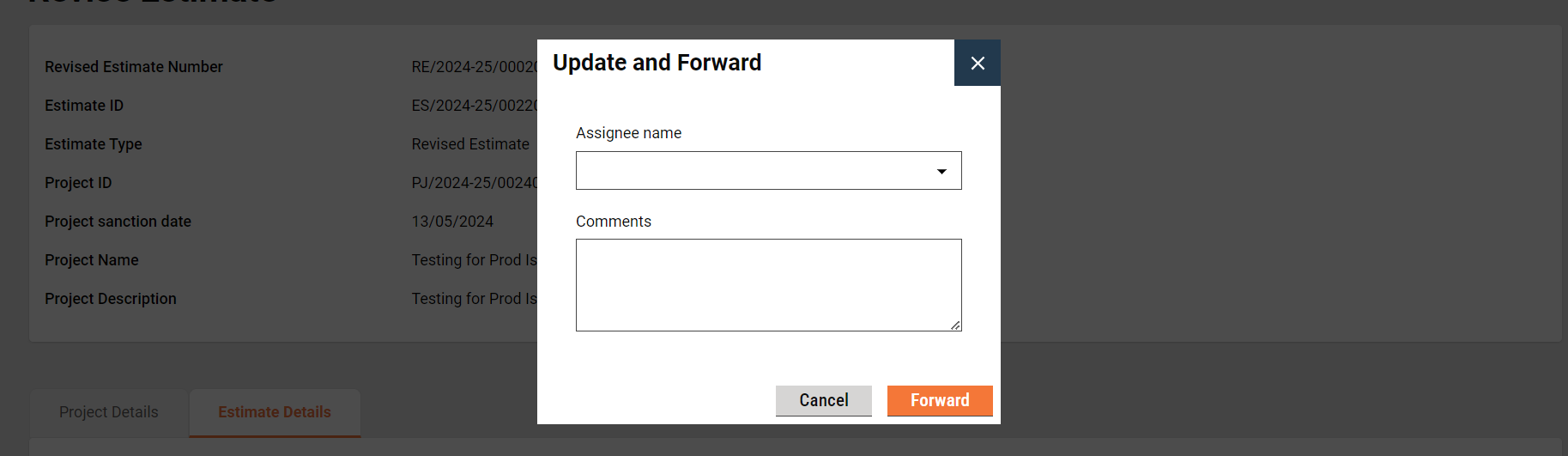Viewport: 1568px width, 456px height.
Task: Click the Comments box resize handle
Action: point(955,325)
